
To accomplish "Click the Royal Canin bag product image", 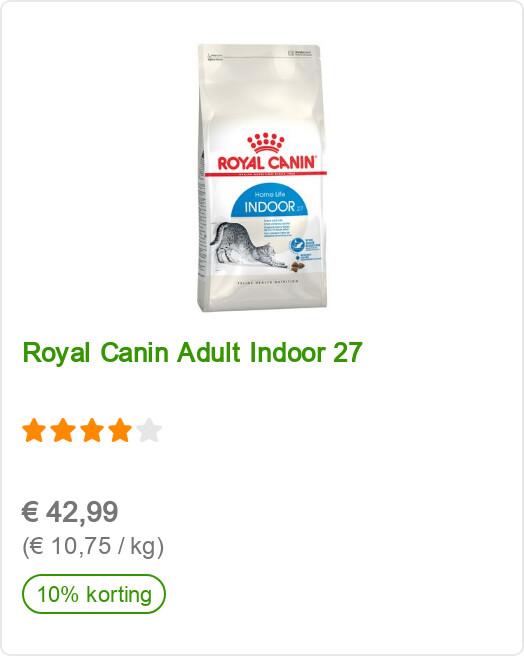I will tap(262, 178).
